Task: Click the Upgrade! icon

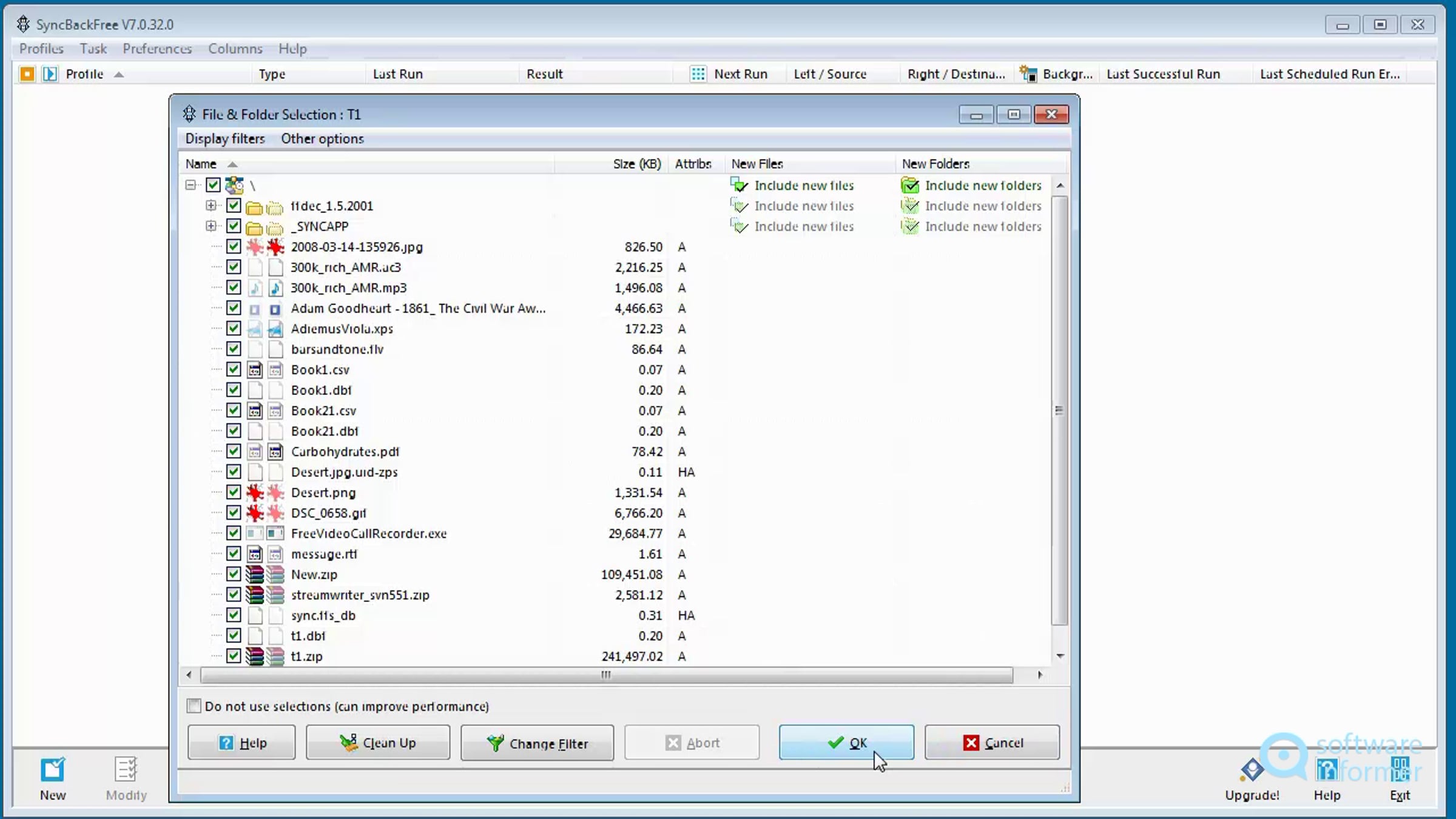Action: click(x=1252, y=770)
